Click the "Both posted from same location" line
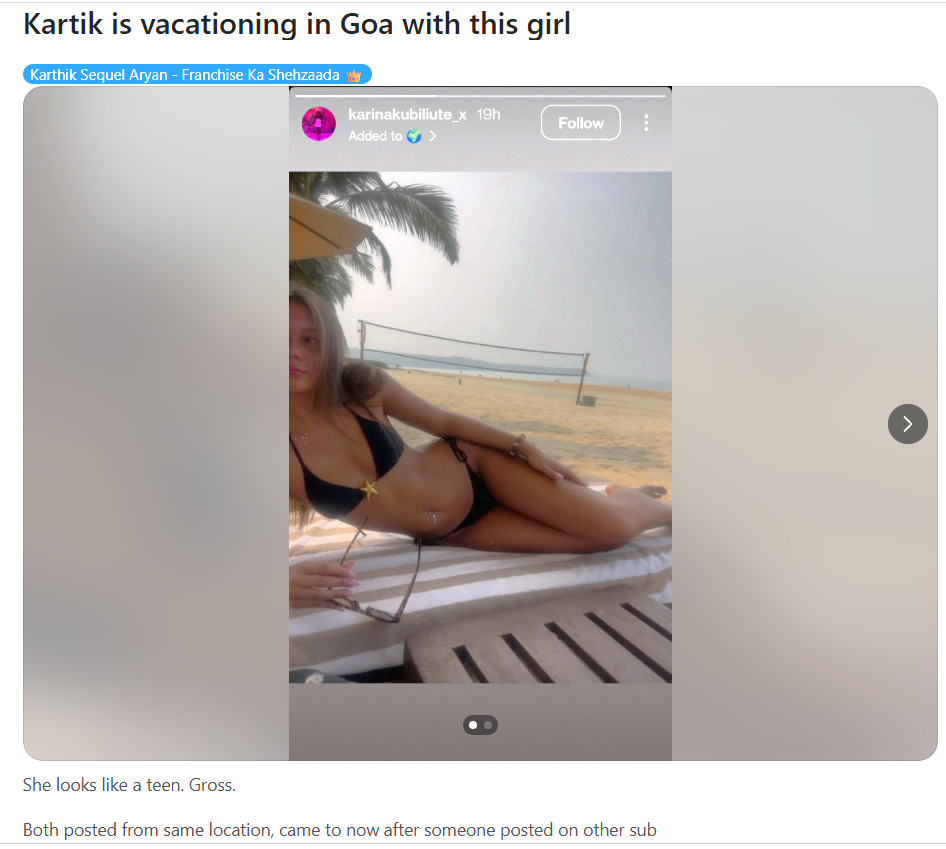Viewport: 946px width, 849px height. [x=339, y=830]
